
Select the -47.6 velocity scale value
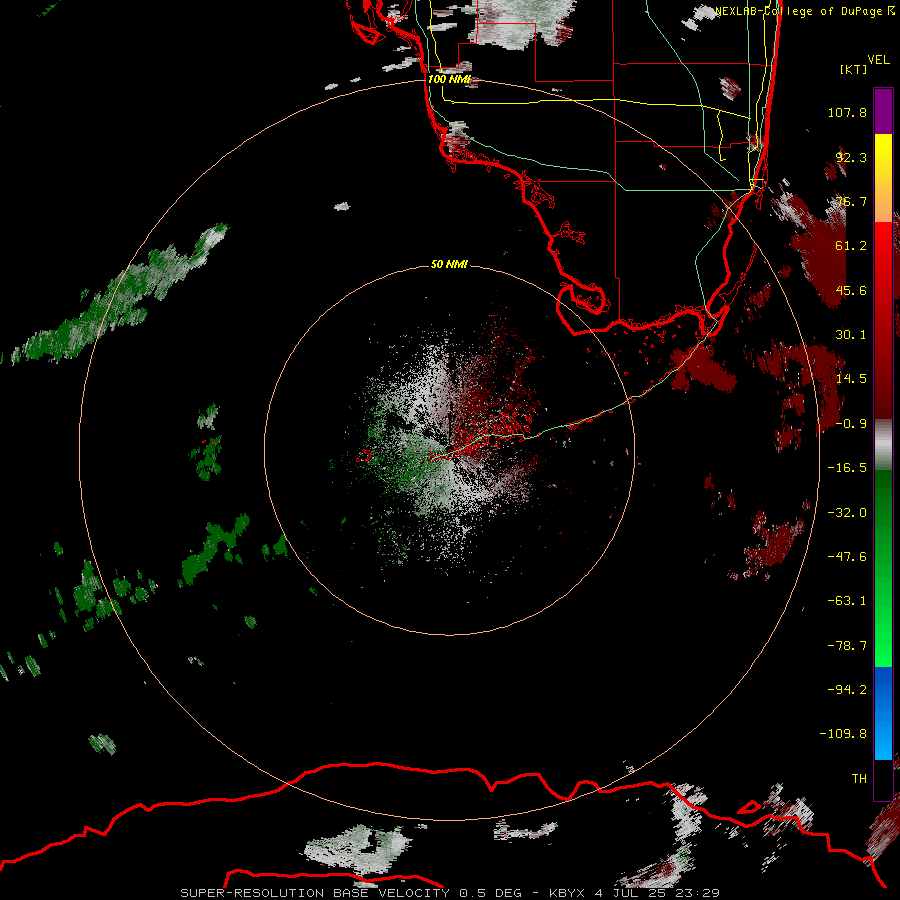(x=847, y=557)
